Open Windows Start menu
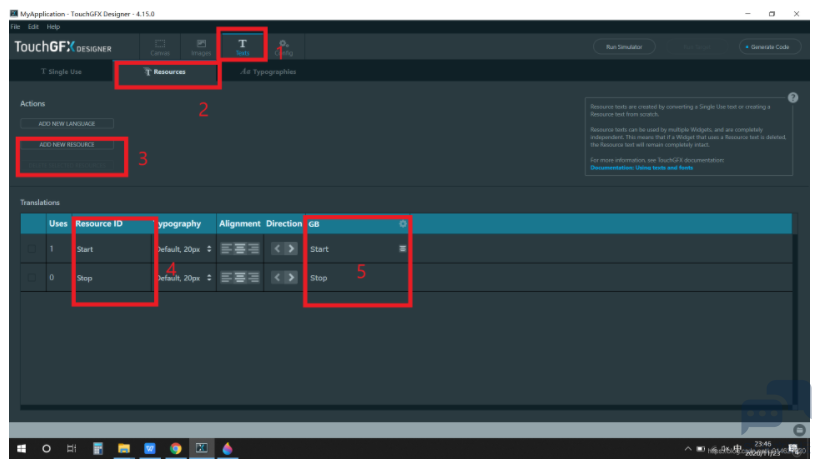 21,448
